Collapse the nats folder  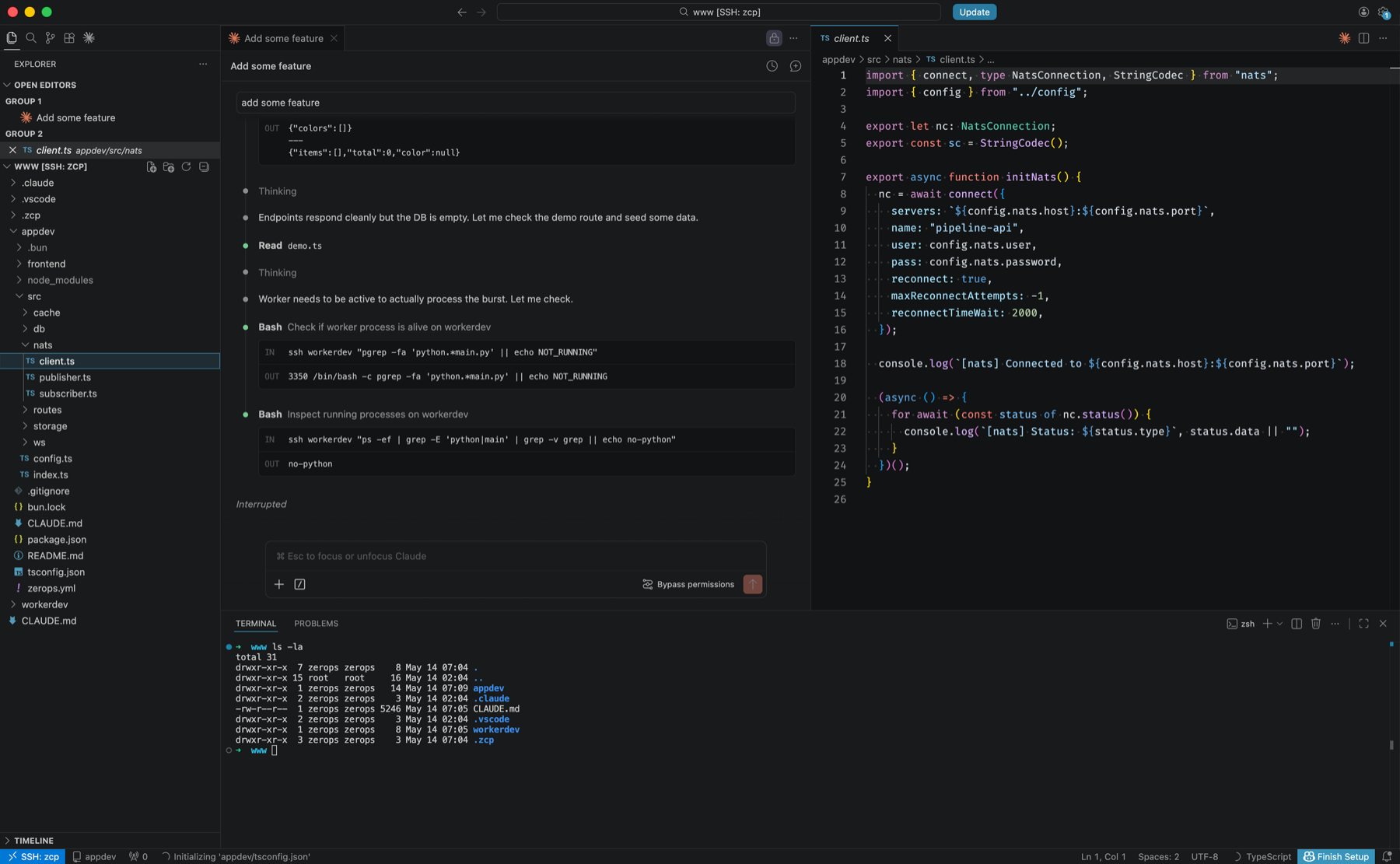tap(42, 345)
